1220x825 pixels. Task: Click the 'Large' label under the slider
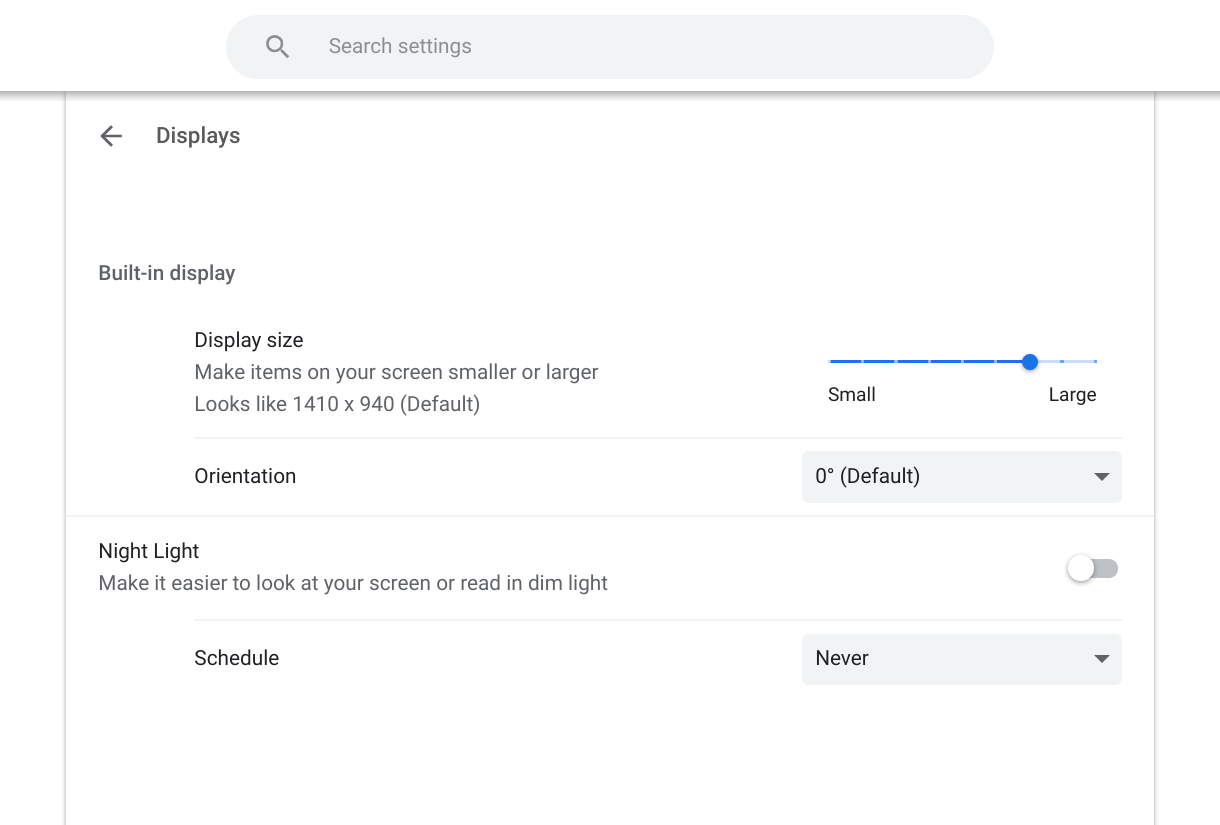[1072, 394]
